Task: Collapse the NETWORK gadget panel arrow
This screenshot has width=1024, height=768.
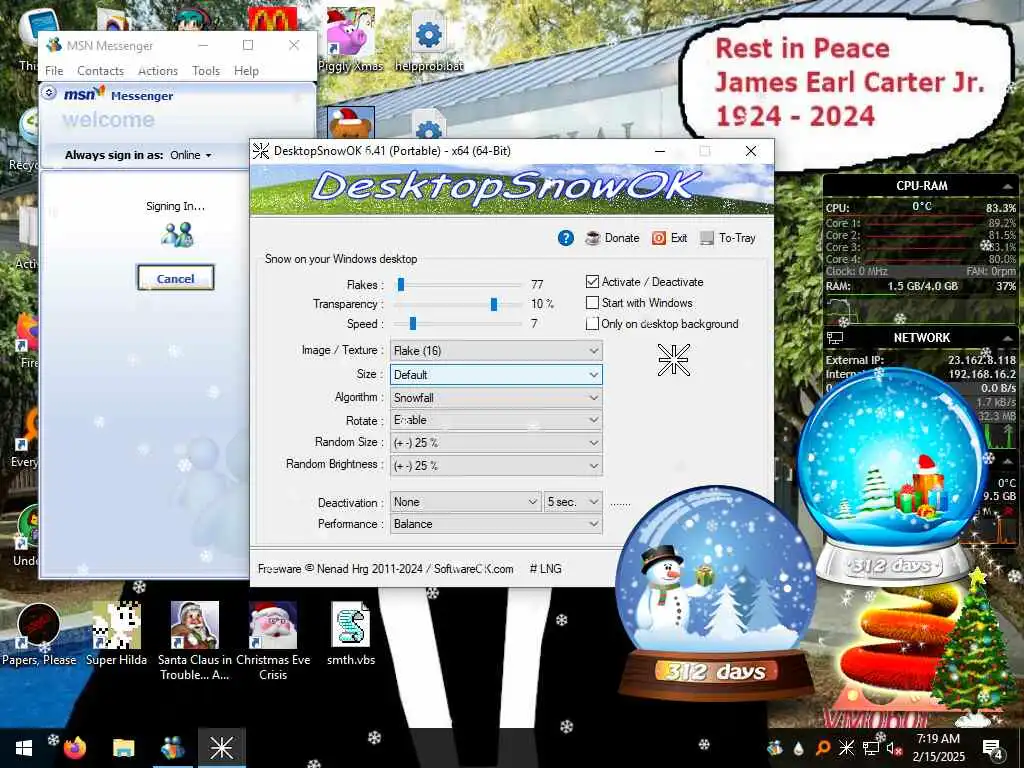Action: [x=1007, y=338]
